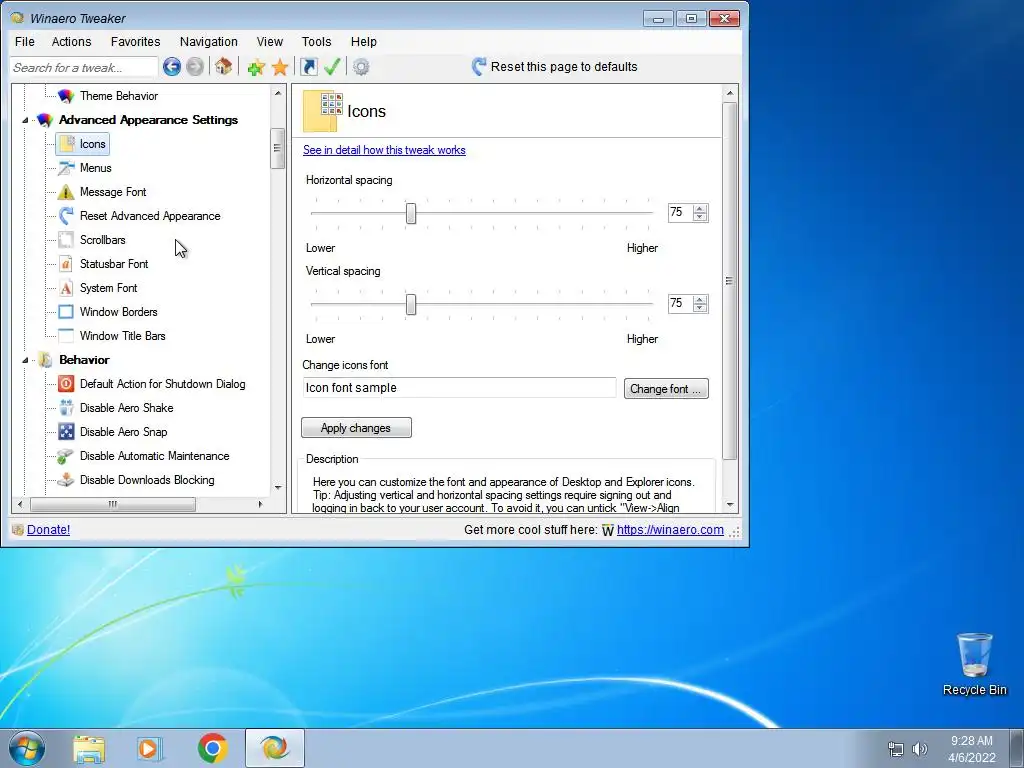Click the Forward navigation arrow icon
Viewport: 1024px width, 768px height.
[195, 67]
